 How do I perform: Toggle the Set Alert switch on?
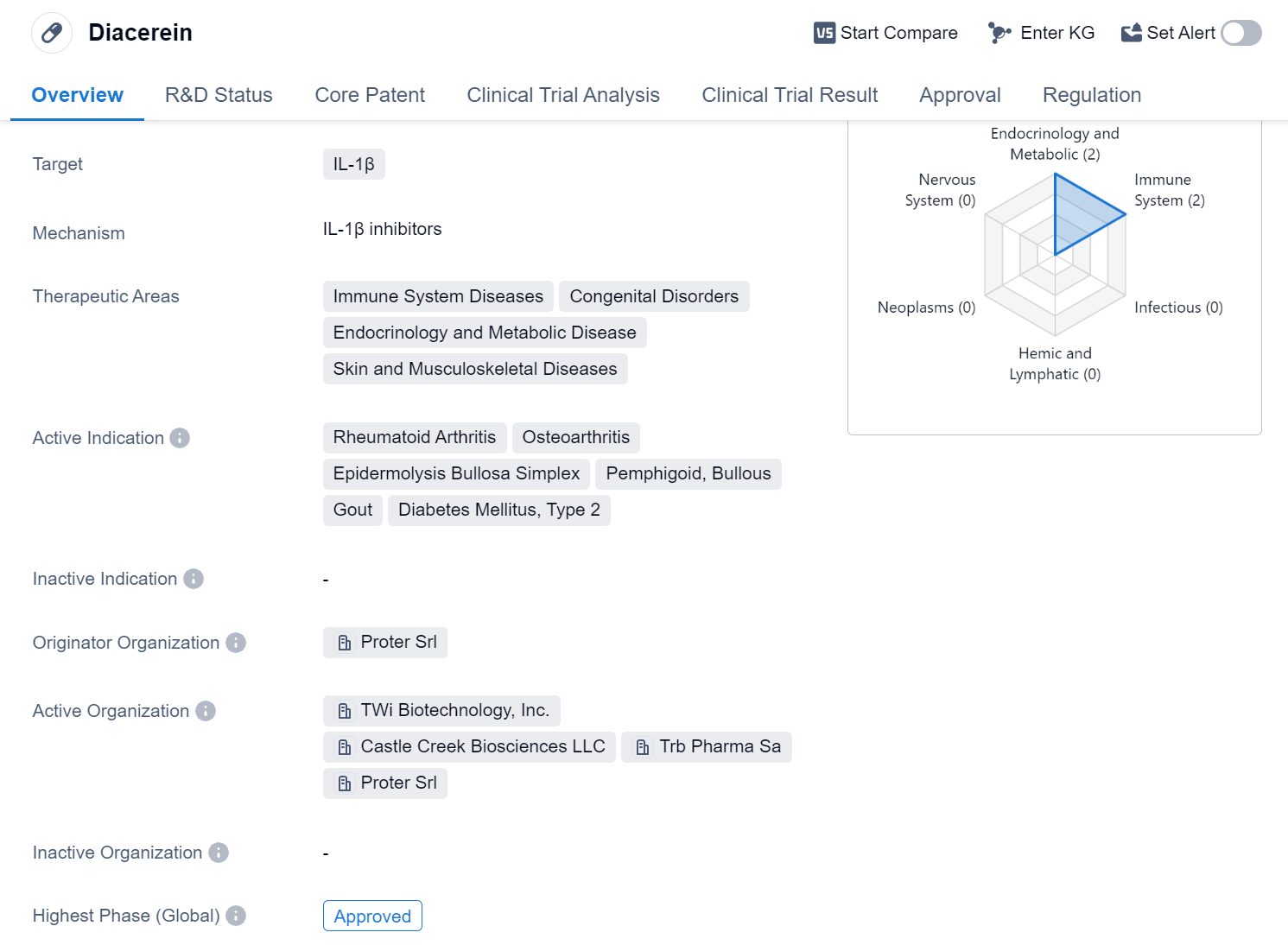[1241, 33]
